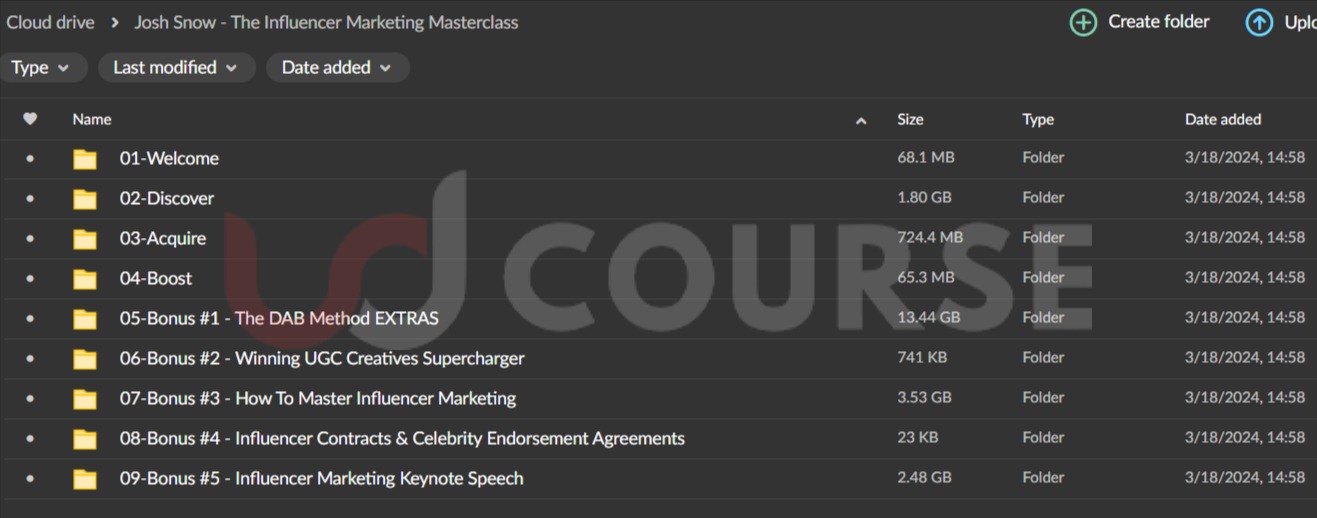Screen dimensions: 1317x518
Task: Sort by the Size column header
Action: 910,119
